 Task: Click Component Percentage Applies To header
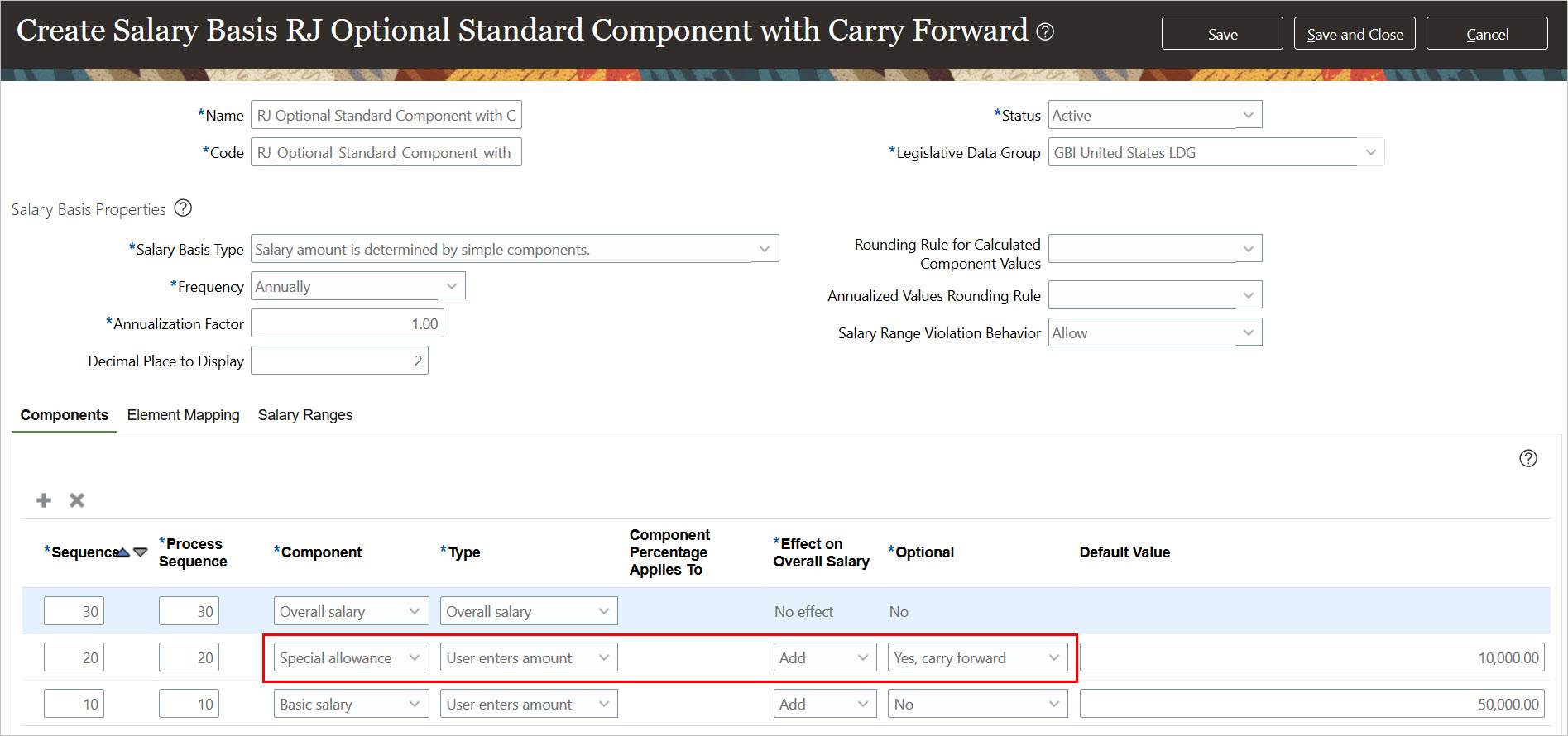pos(669,552)
